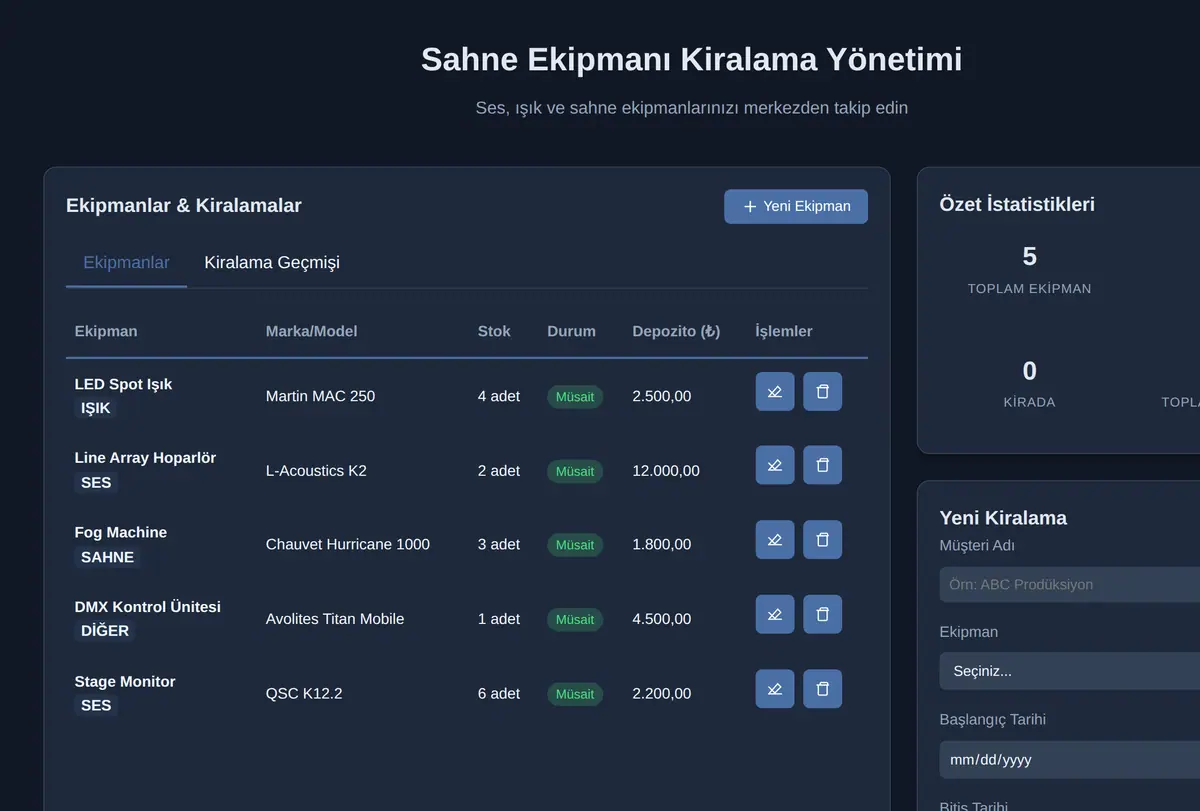Click the Fog Machine name
The height and width of the screenshot is (811, 1200).
(x=120, y=533)
